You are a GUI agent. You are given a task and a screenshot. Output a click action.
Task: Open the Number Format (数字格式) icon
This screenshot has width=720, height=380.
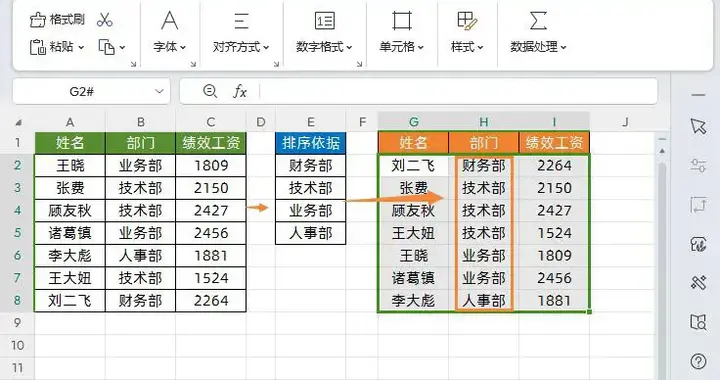tap(325, 21)
